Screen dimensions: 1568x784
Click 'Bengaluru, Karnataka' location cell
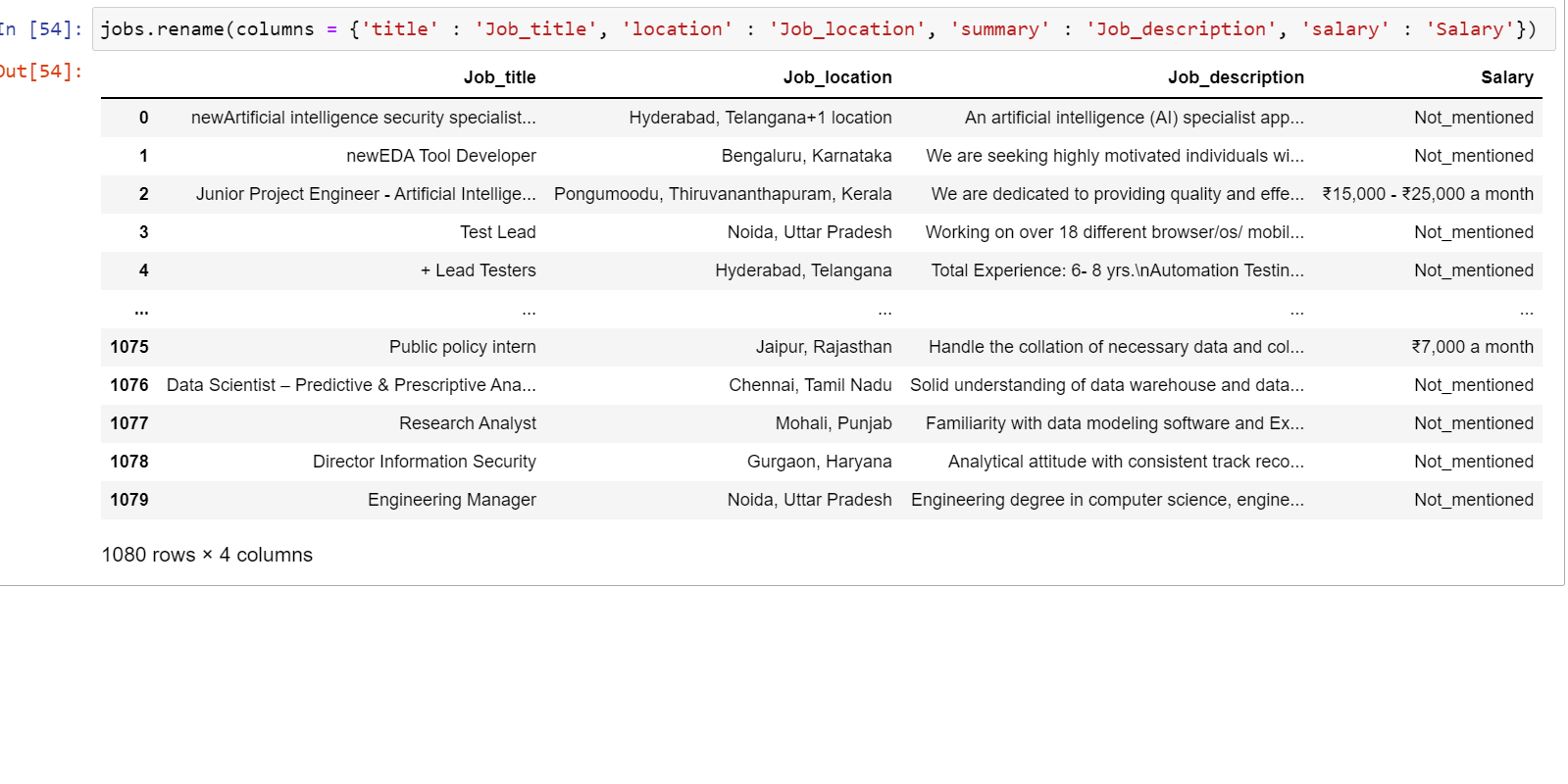(807, 156)
